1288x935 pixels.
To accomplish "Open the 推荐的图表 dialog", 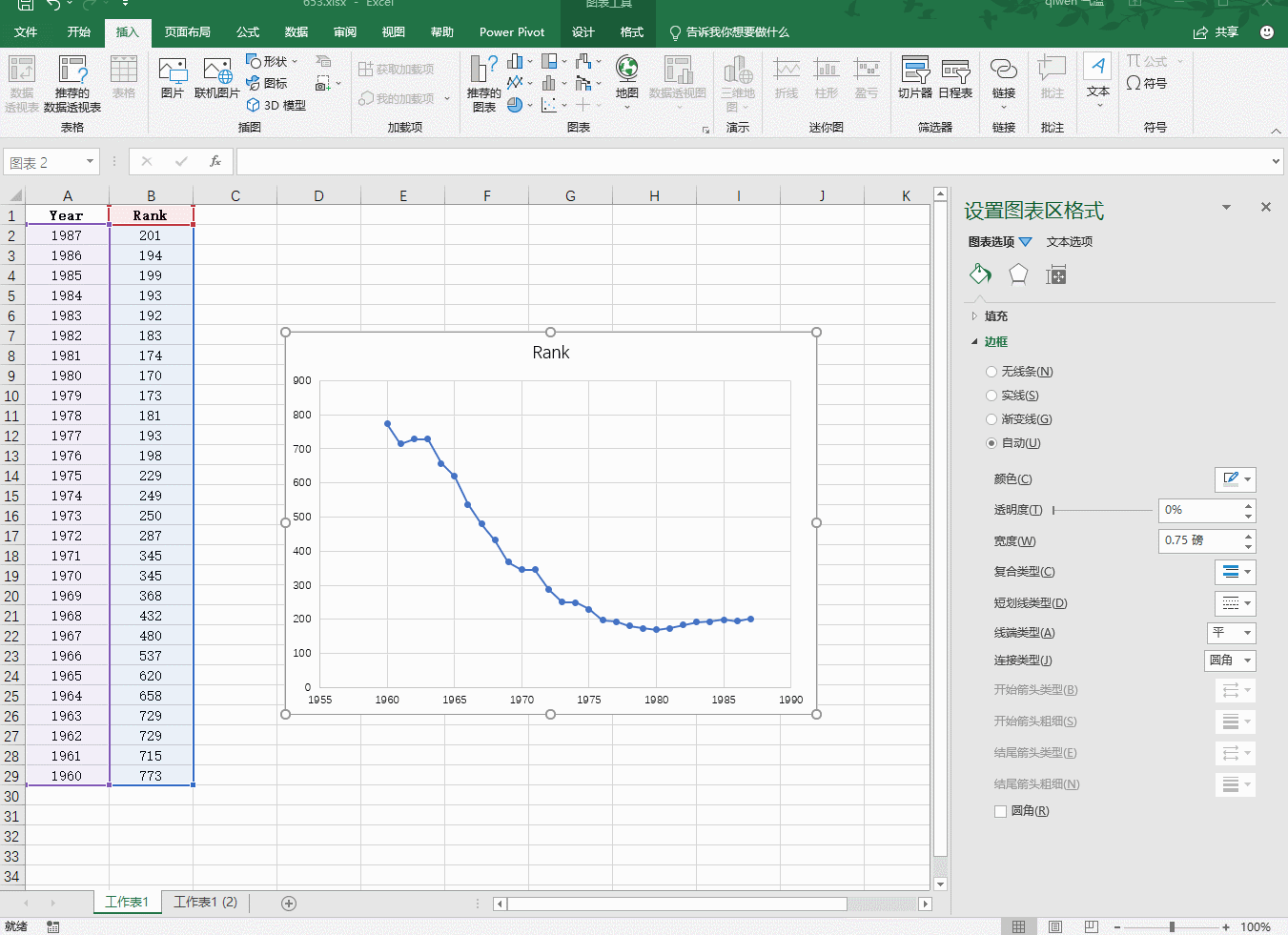I will pos(482,82).
